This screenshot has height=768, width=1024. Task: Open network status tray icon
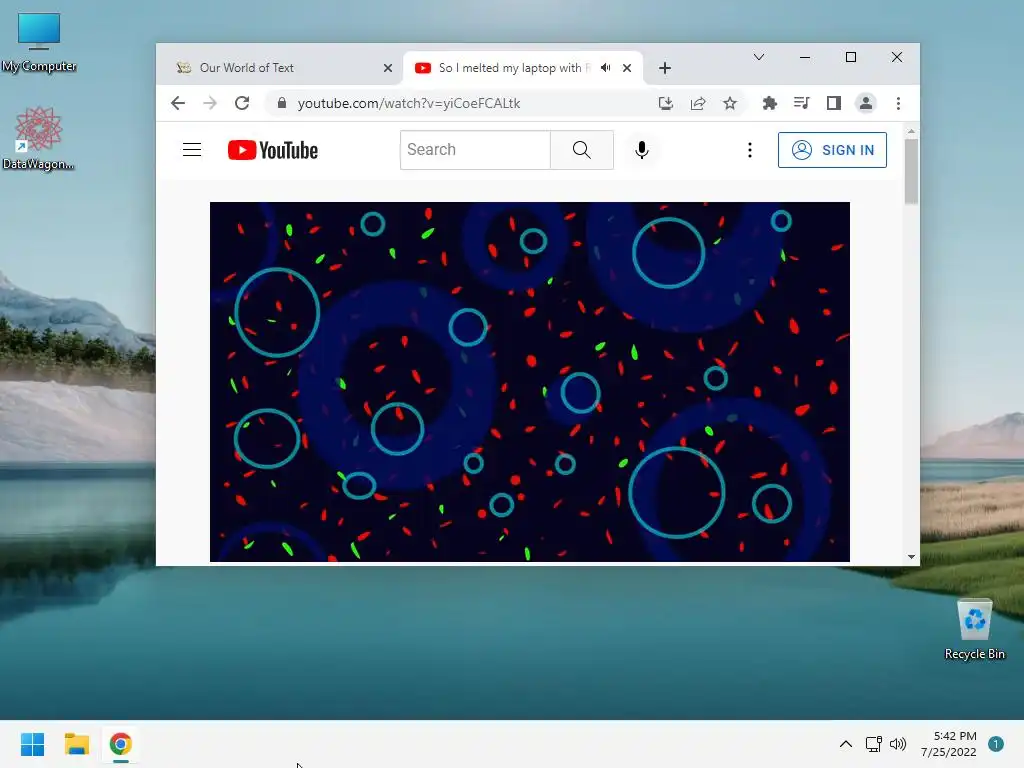(x=873, y=744)
